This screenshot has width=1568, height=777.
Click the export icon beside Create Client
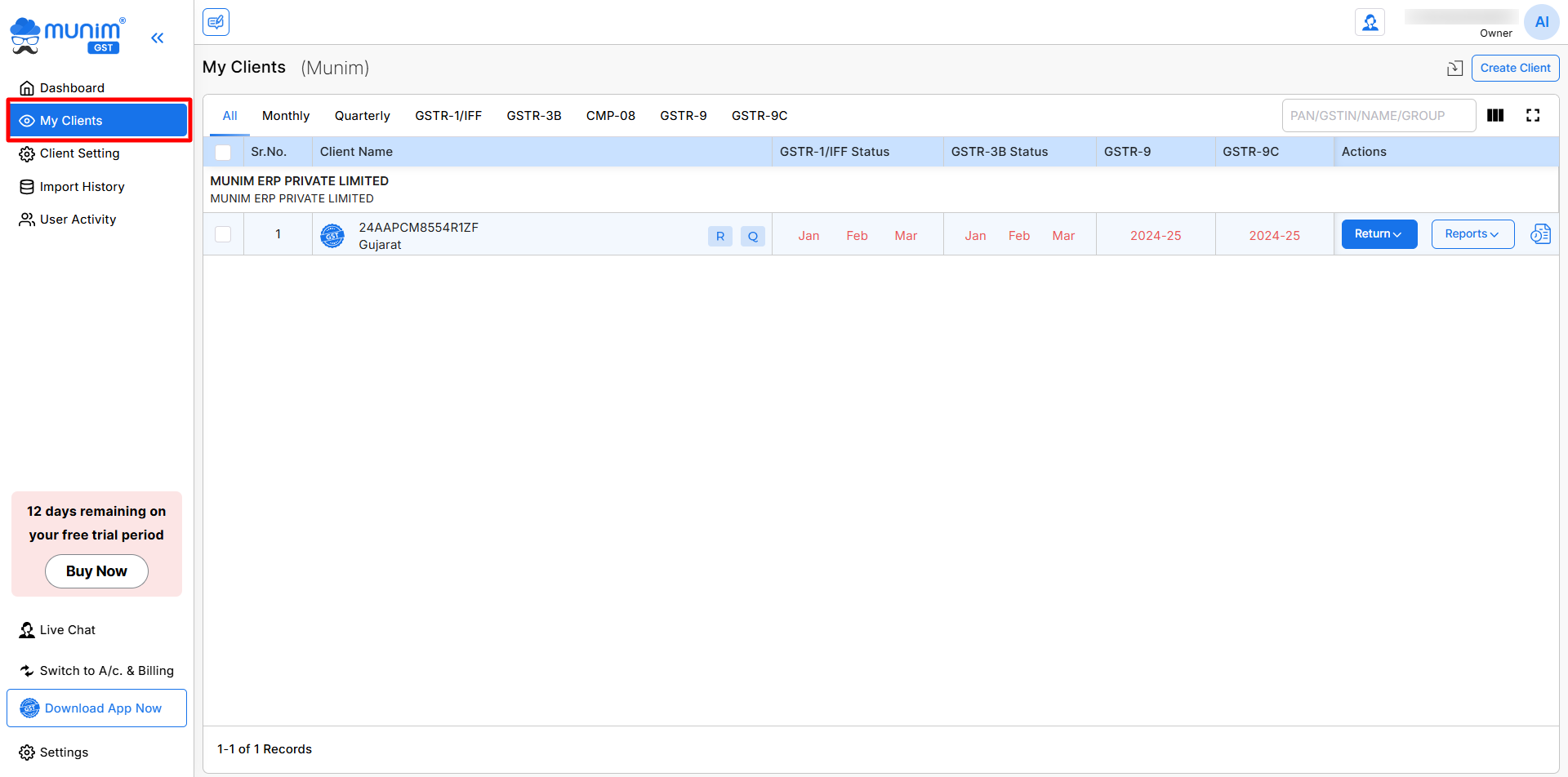[1454, 69]
